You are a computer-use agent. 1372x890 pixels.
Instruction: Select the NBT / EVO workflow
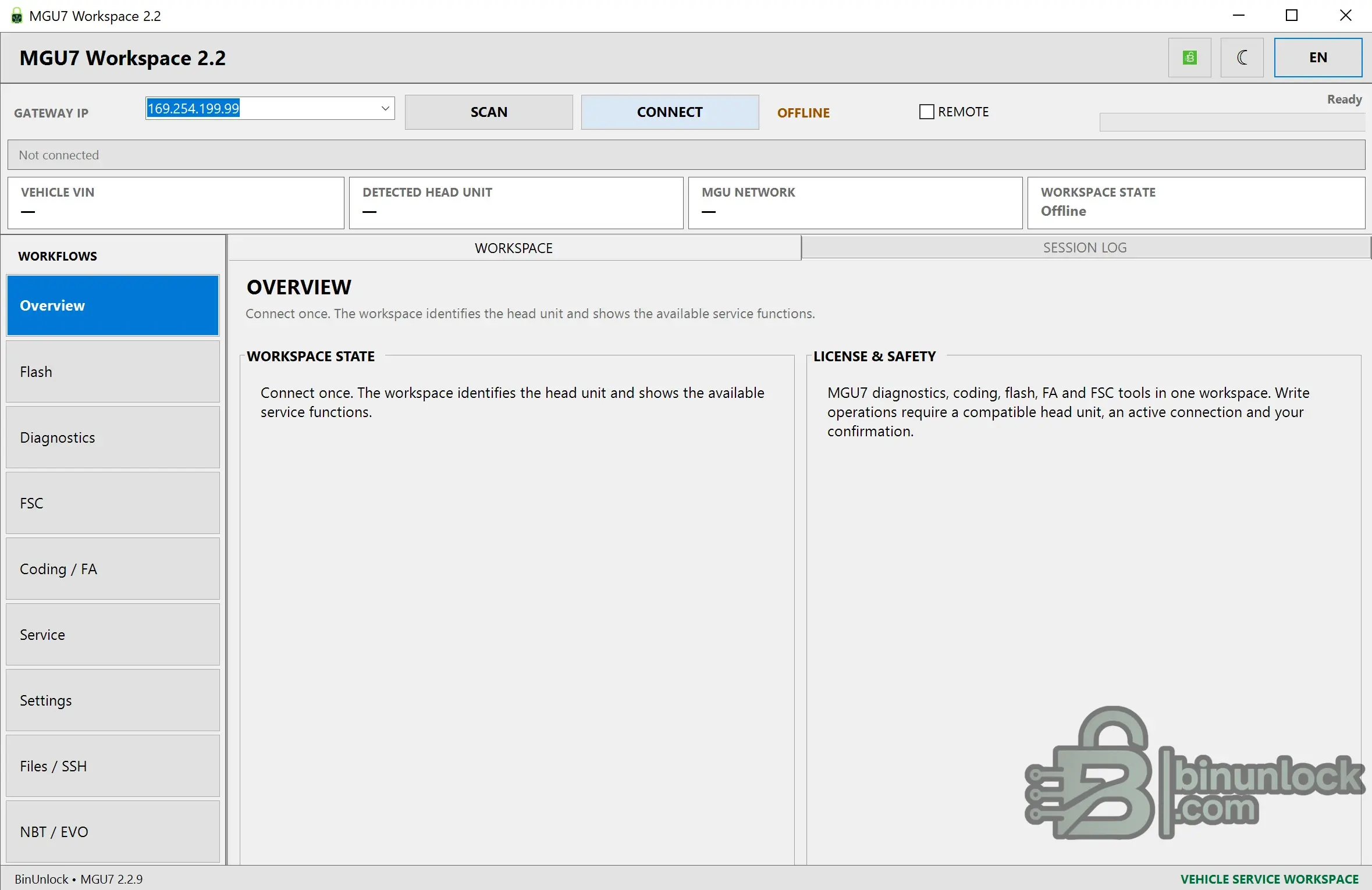pyautogui.click(x=113, y=832)
